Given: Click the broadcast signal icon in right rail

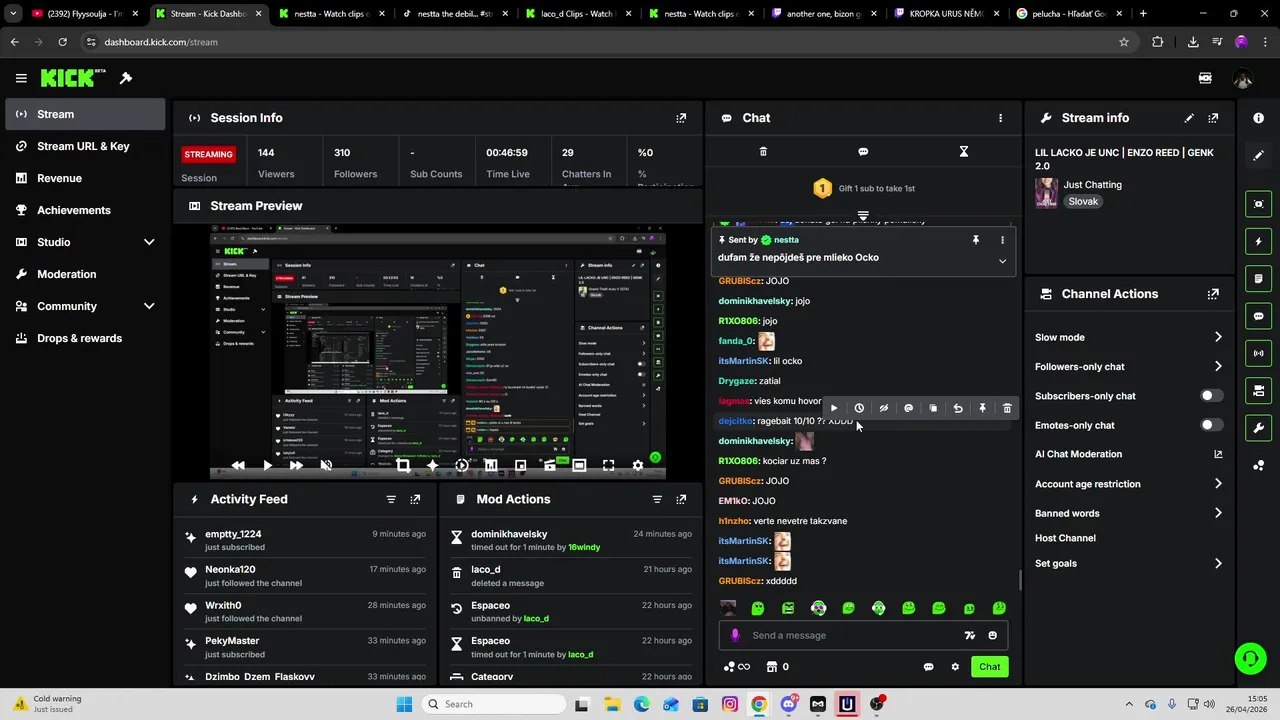Looking at the screenshot, I should 1258,353.
